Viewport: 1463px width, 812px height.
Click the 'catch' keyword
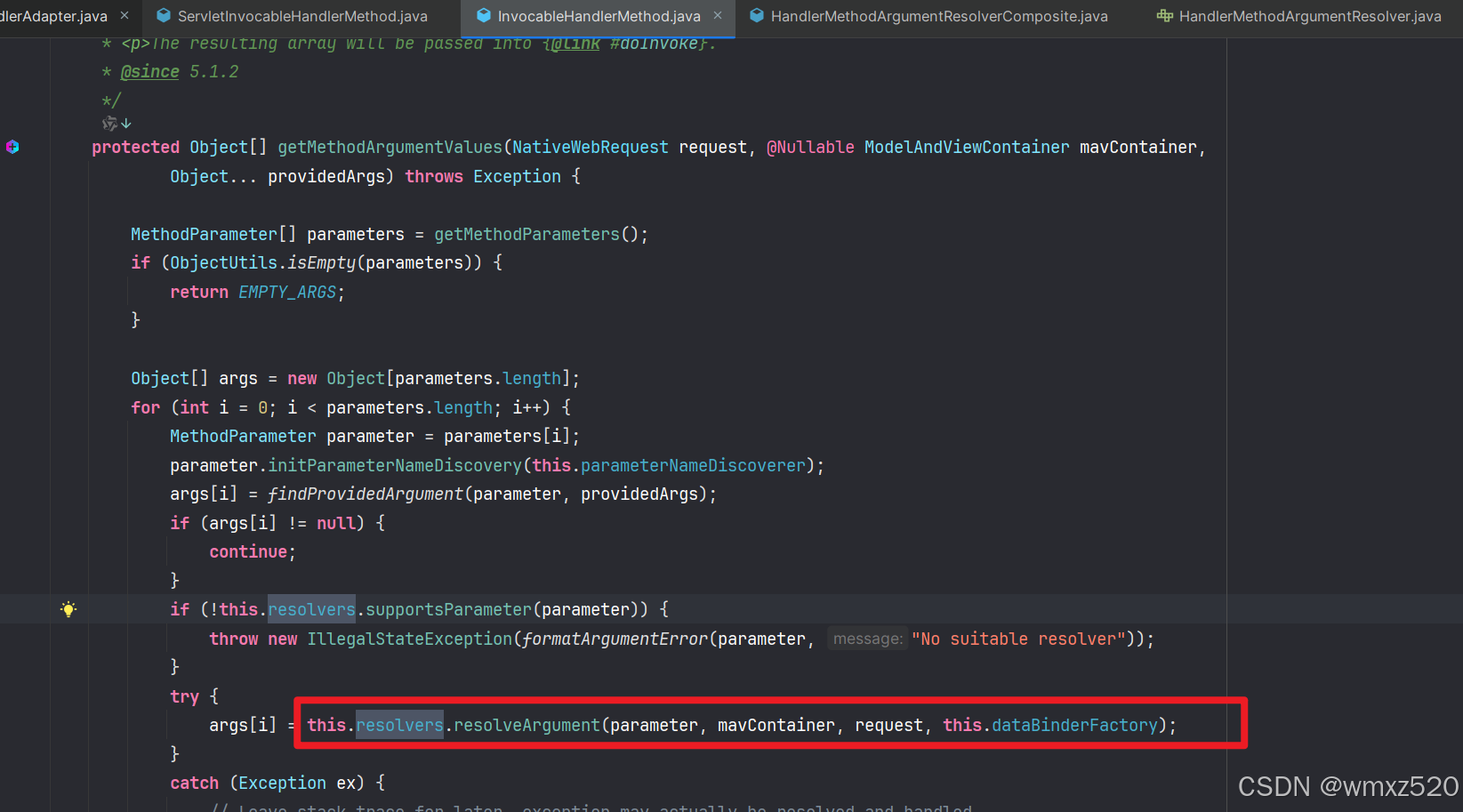pos(195,783)
